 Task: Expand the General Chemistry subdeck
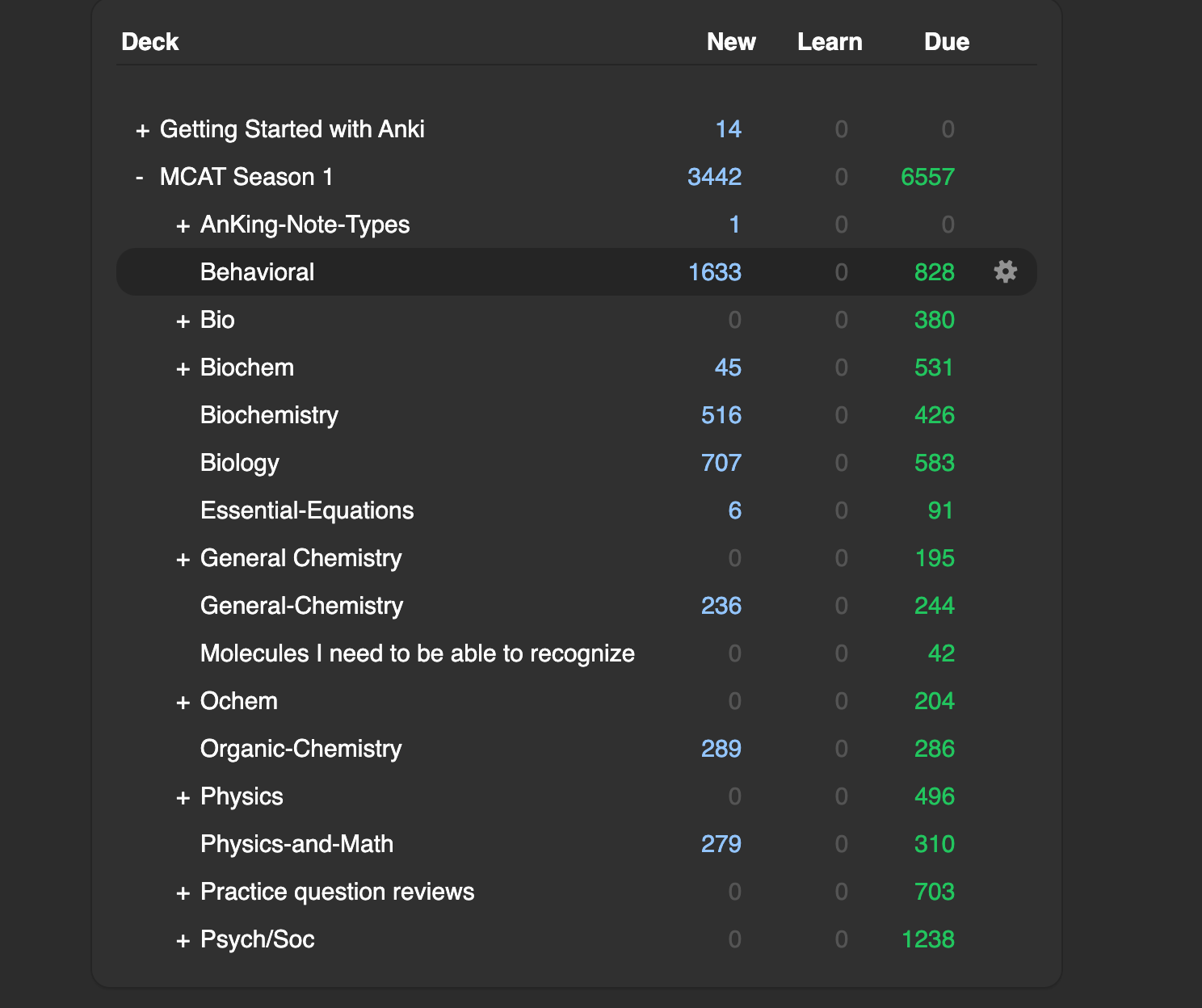tap(183, 559)
